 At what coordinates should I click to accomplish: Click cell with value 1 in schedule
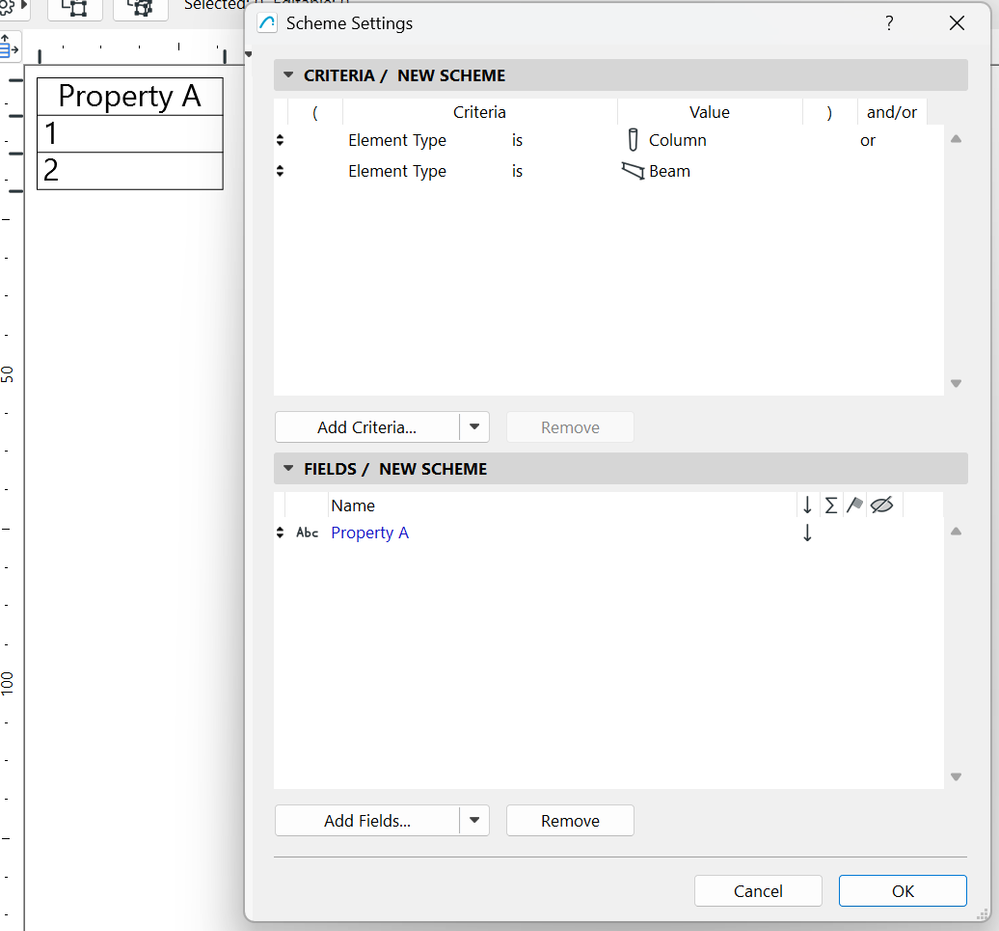(130, 134)
